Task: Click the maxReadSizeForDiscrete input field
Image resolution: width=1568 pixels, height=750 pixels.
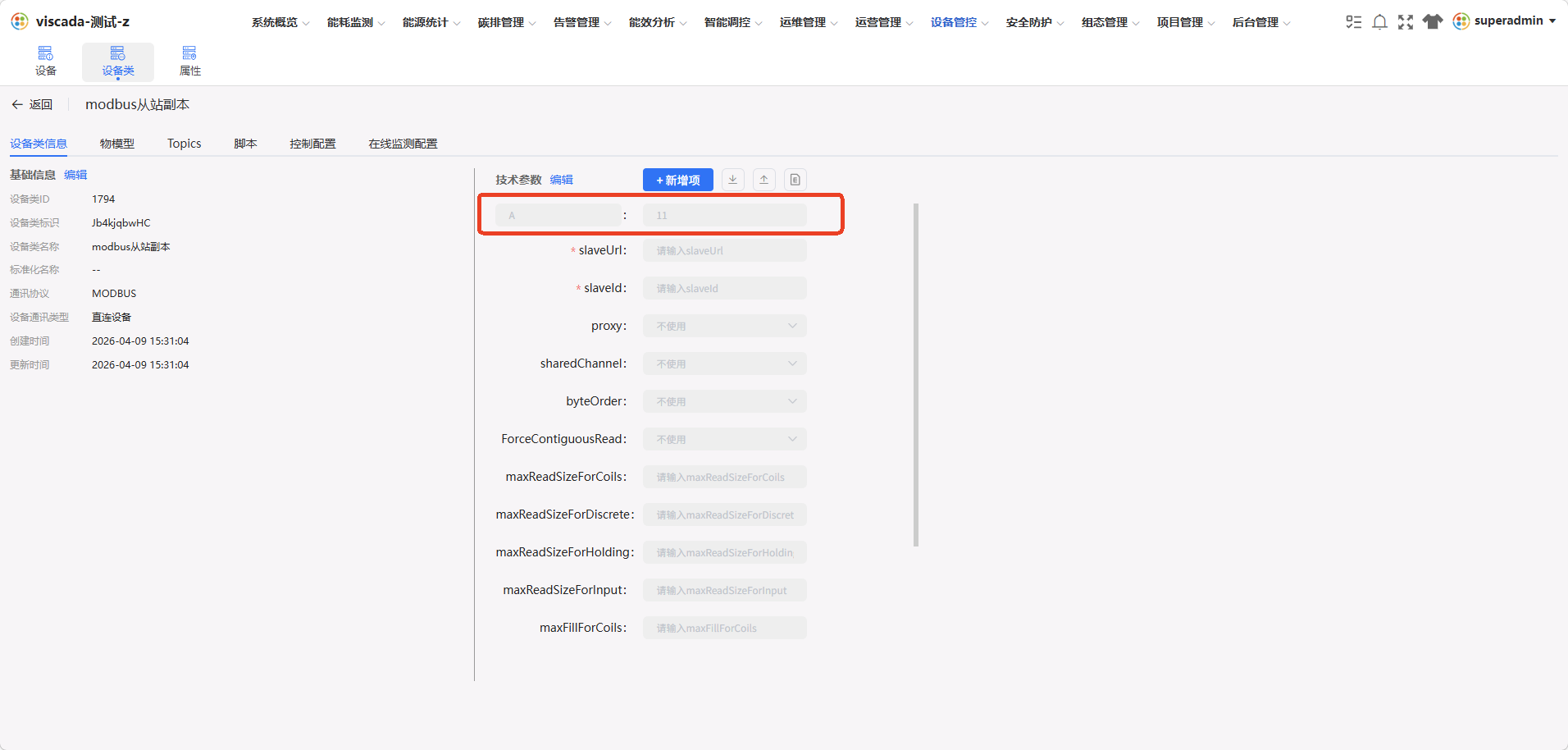Action: pos(725,514)
